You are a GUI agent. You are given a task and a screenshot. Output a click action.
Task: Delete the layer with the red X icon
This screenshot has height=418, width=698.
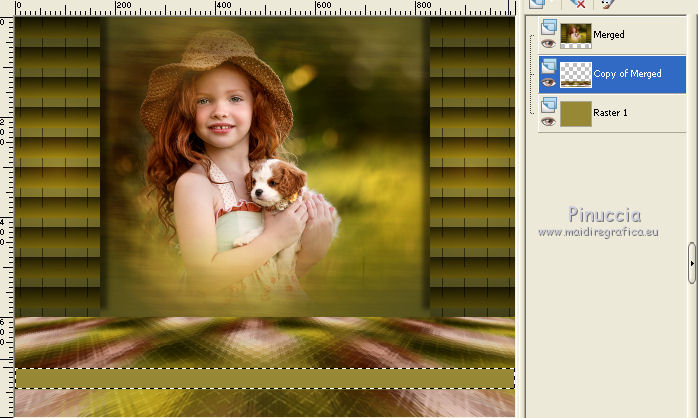[x=577, y=4]
